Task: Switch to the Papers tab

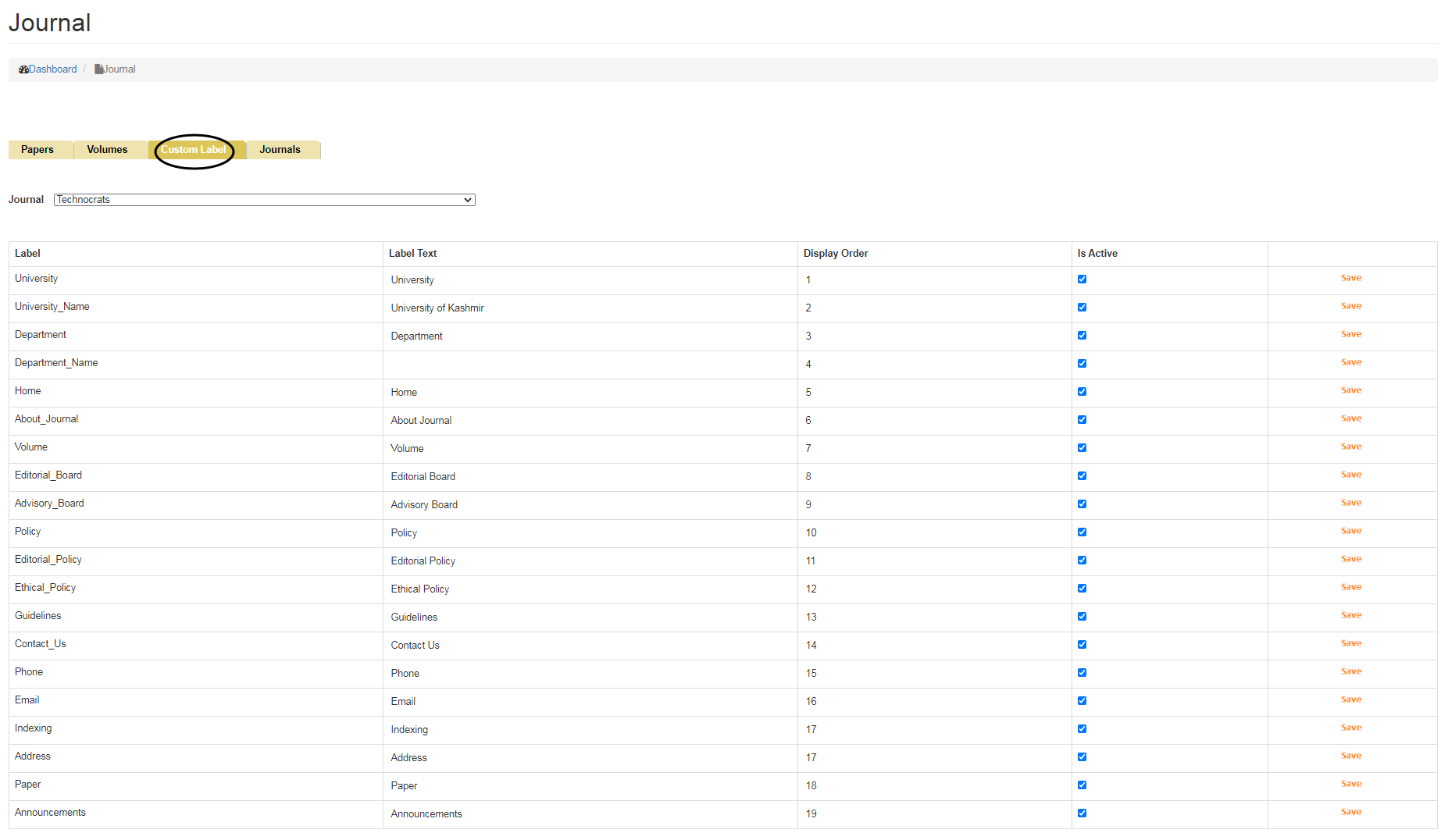Action: (37, 150)
